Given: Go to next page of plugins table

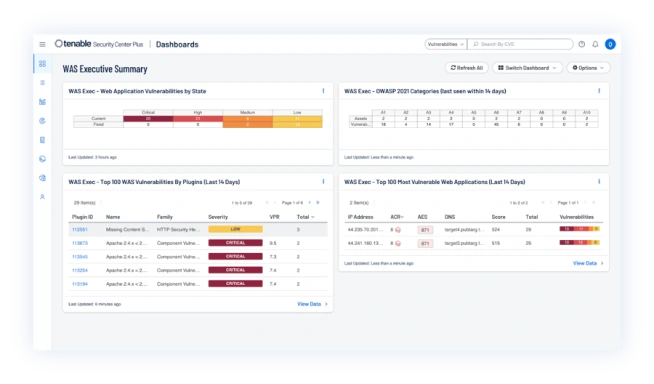Looking at the screenshot, I should (x=309, y=203).
